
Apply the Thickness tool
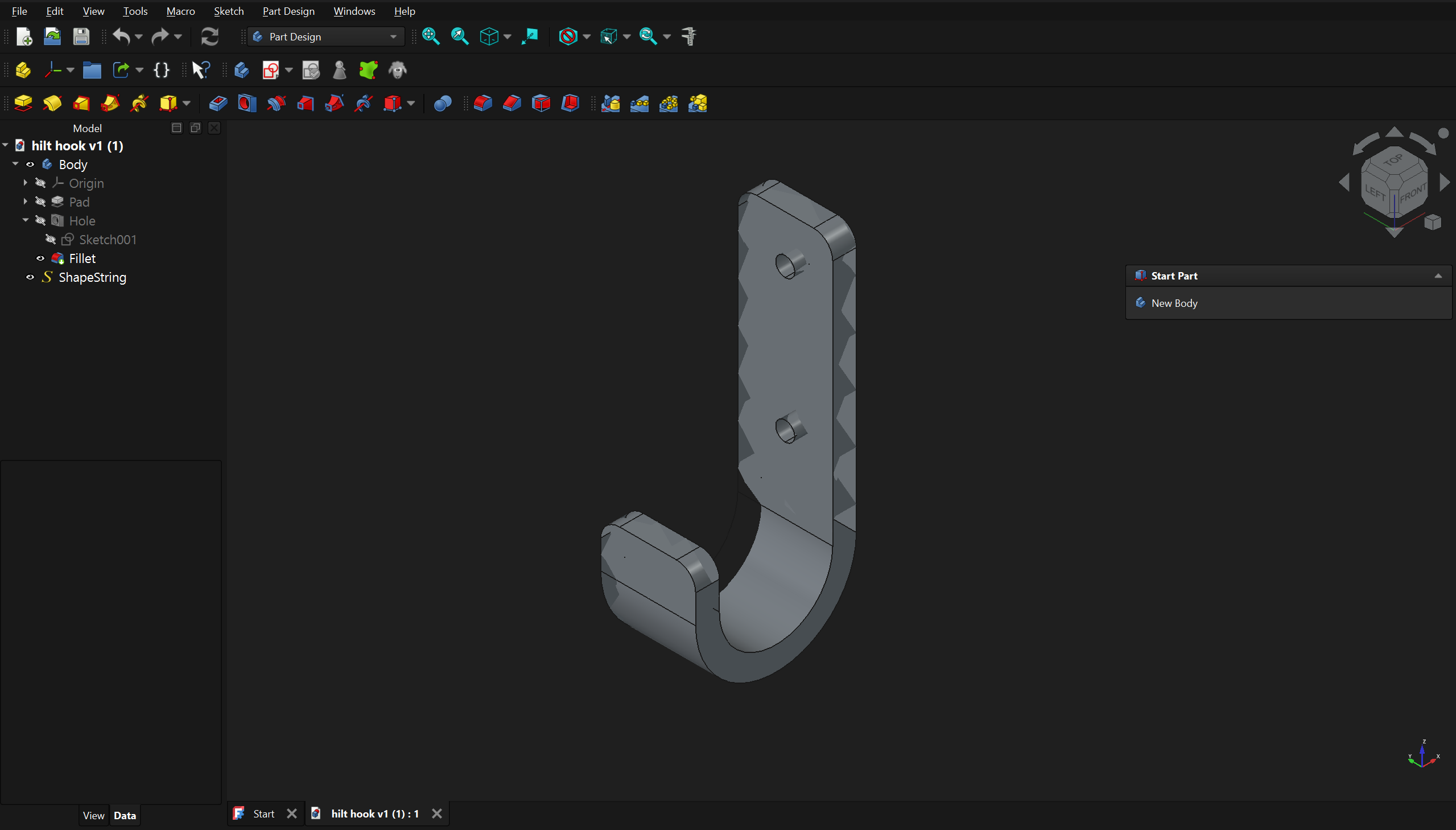570,103
